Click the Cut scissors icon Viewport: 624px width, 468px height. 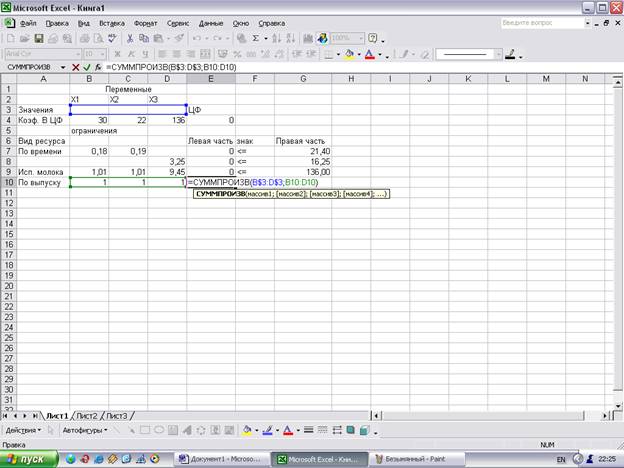click(130, 38)
